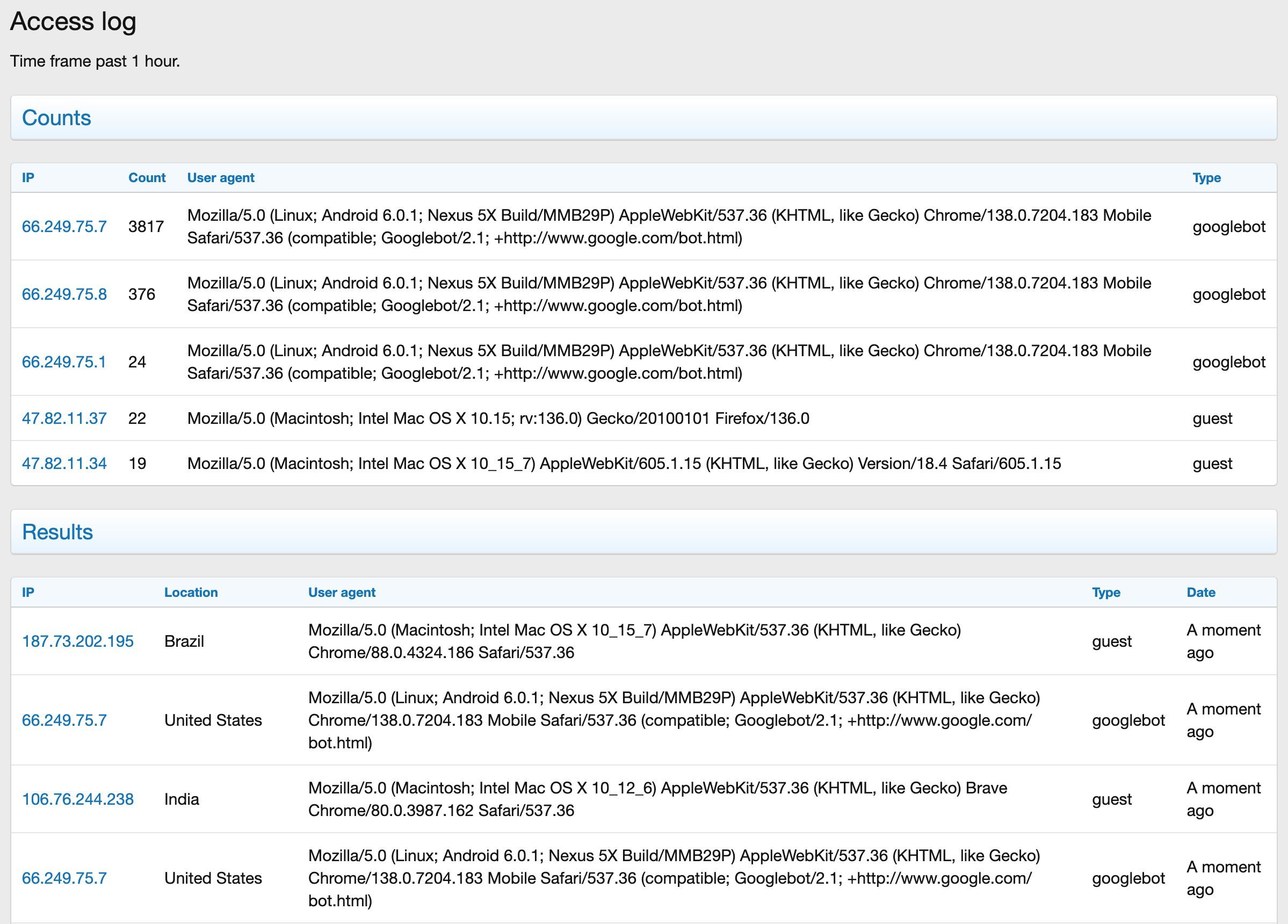Click last 66.249.75.7 link in Results

[x=64, y=878]
